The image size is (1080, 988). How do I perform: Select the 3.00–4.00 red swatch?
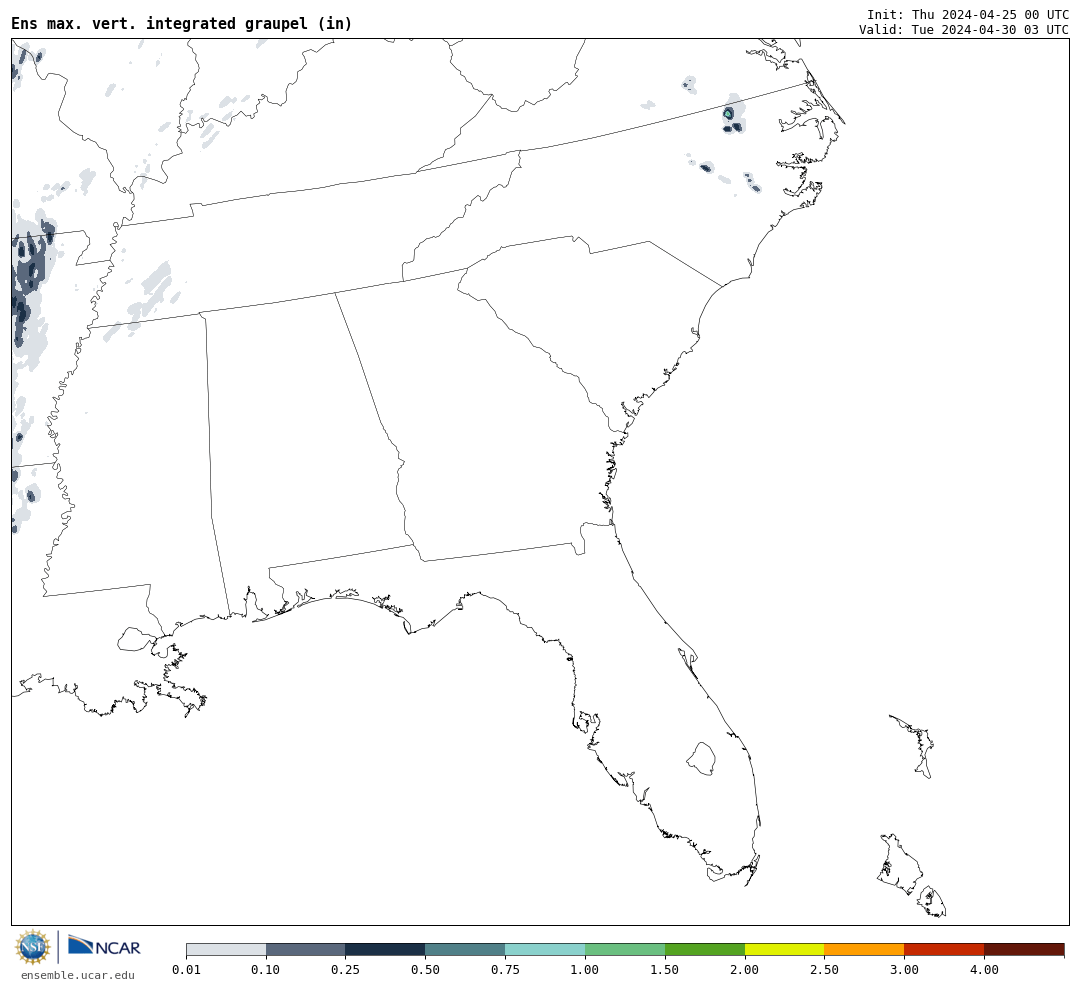[x=944, y=949]
